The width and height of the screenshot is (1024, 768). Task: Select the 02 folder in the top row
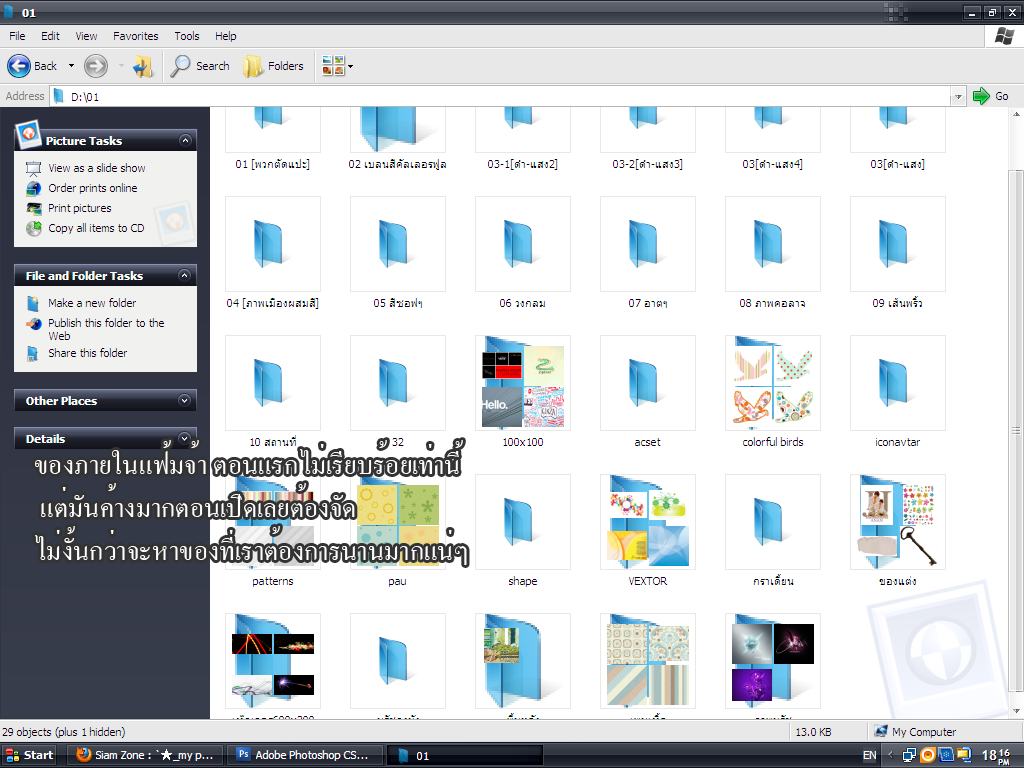point(398,129)
